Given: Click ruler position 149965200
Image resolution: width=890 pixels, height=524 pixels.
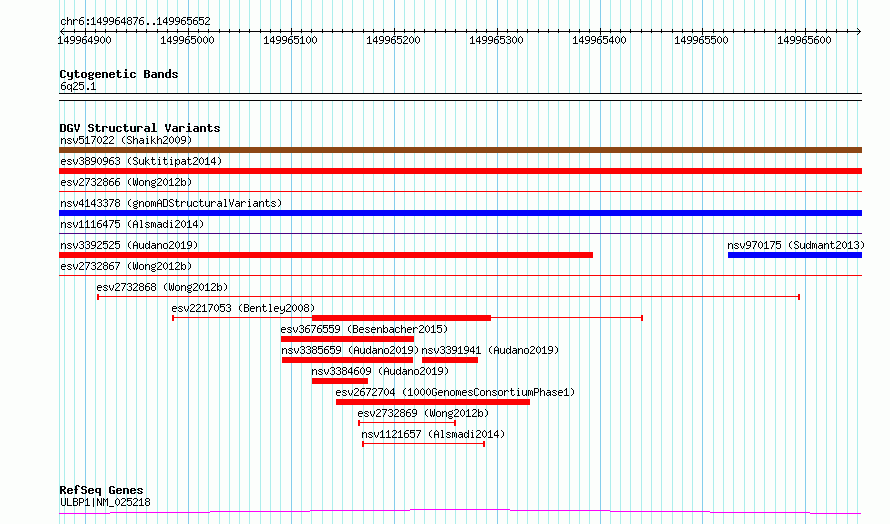Looking at the screenshot, I should 393,40.
